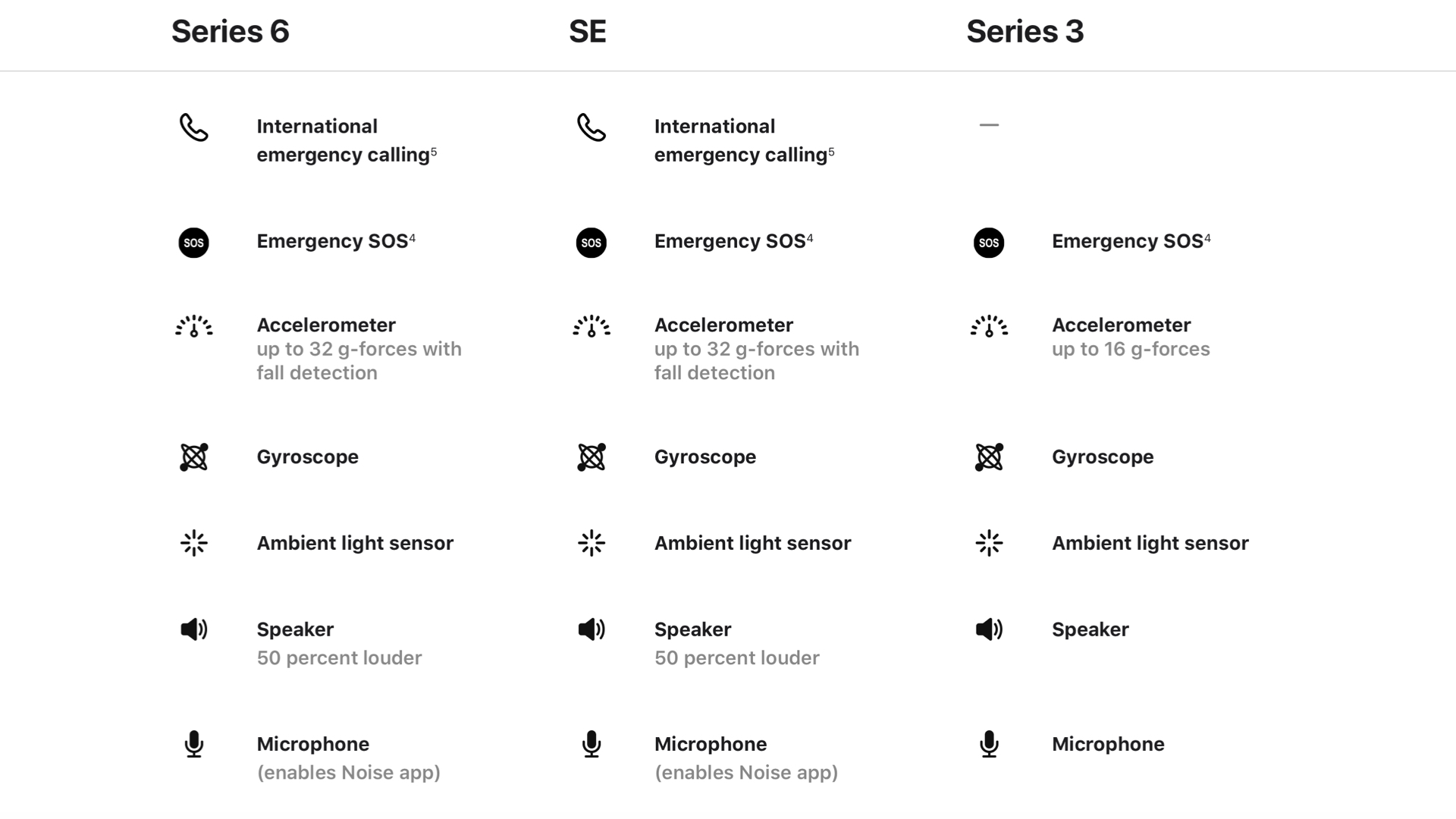Click the SOS icon in the SE column

coord(591,243)
